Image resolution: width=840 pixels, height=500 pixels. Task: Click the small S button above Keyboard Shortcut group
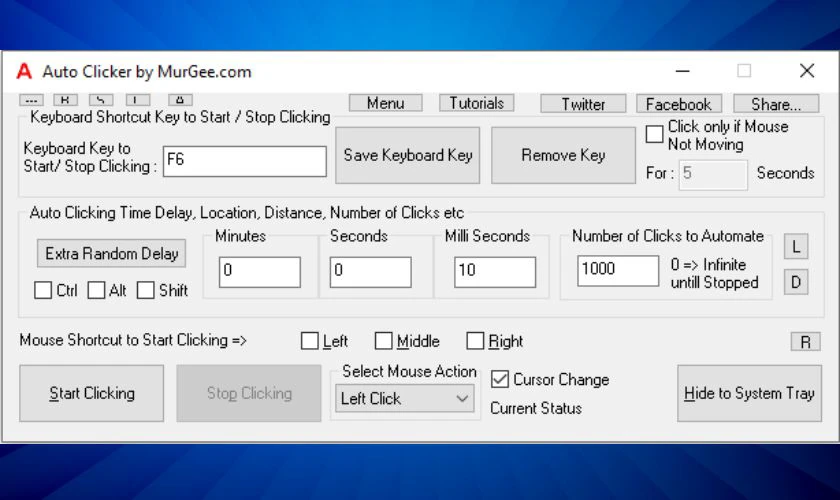click(101, 100)
